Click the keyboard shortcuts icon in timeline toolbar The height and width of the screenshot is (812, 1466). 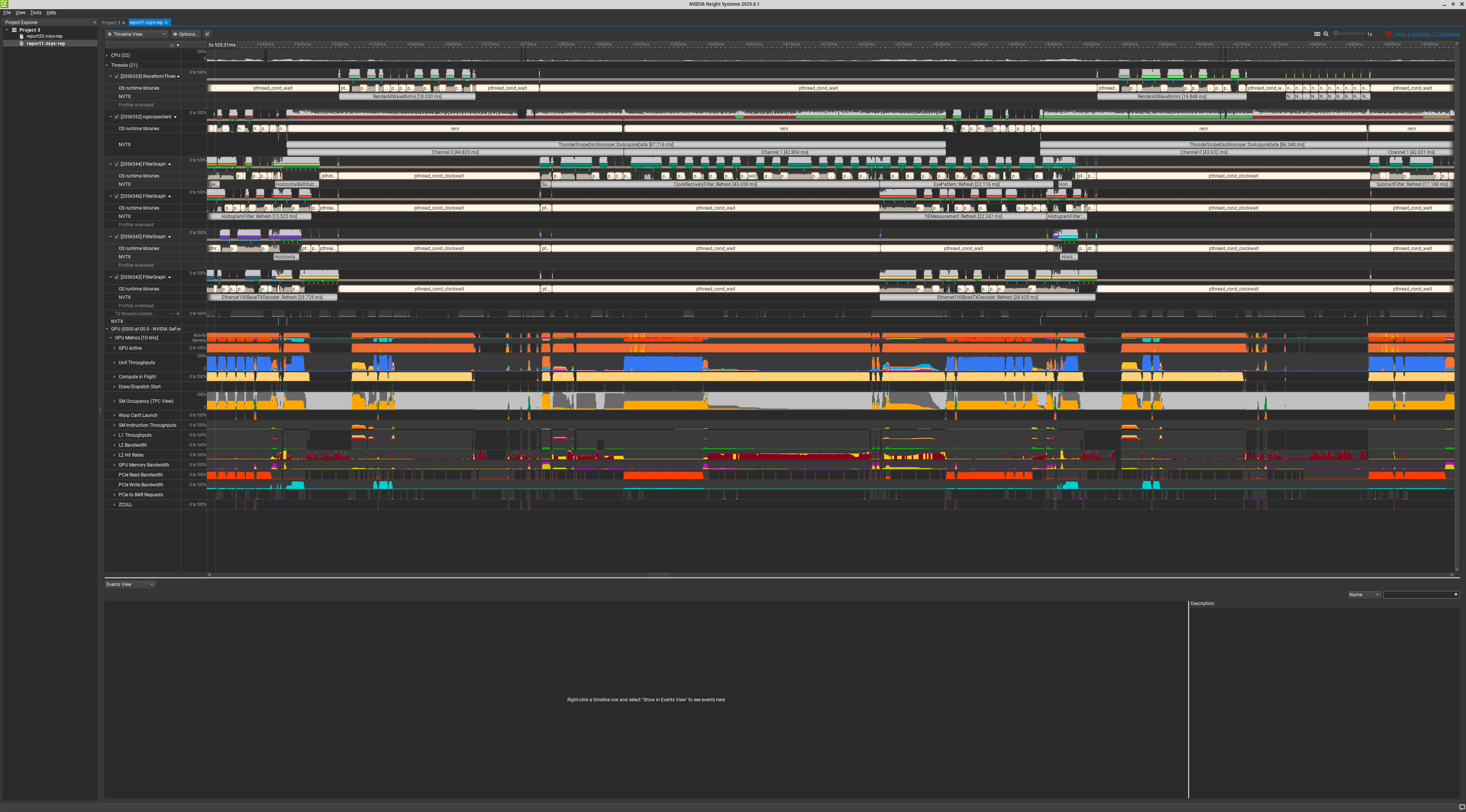1317,34
